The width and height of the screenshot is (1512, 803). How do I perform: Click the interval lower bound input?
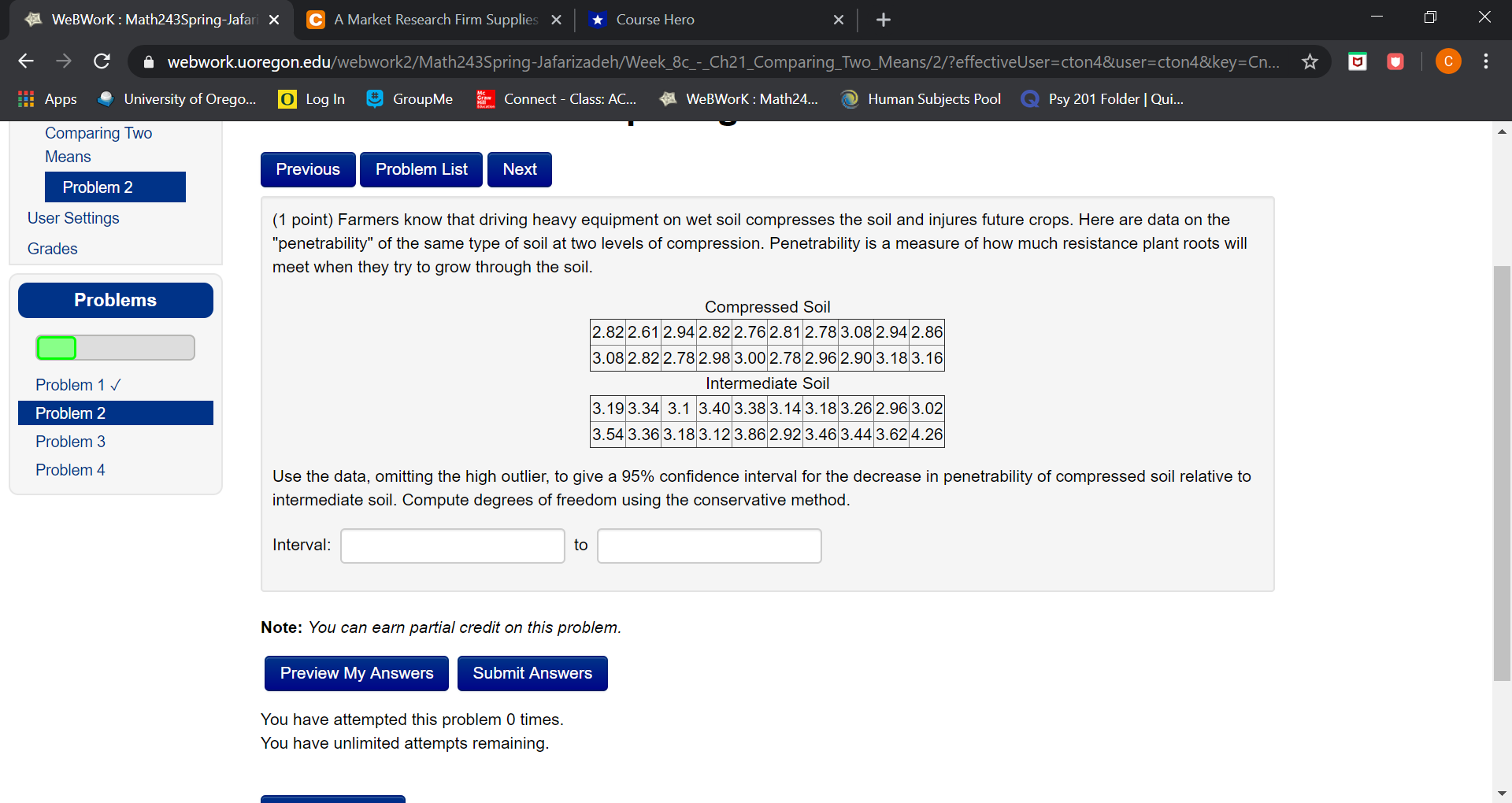coord(453,546)
